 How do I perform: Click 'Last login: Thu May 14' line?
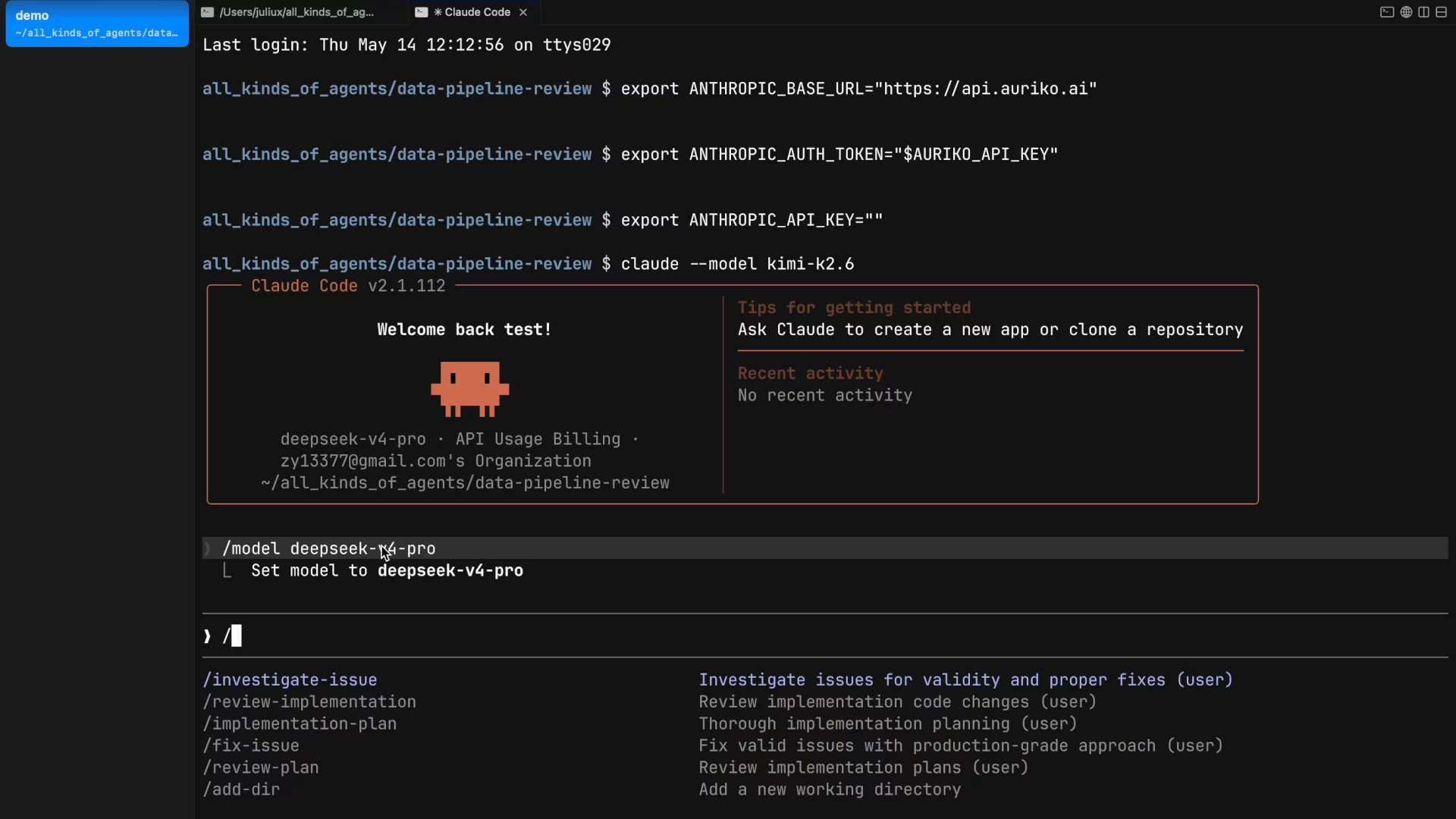[406, 45]
